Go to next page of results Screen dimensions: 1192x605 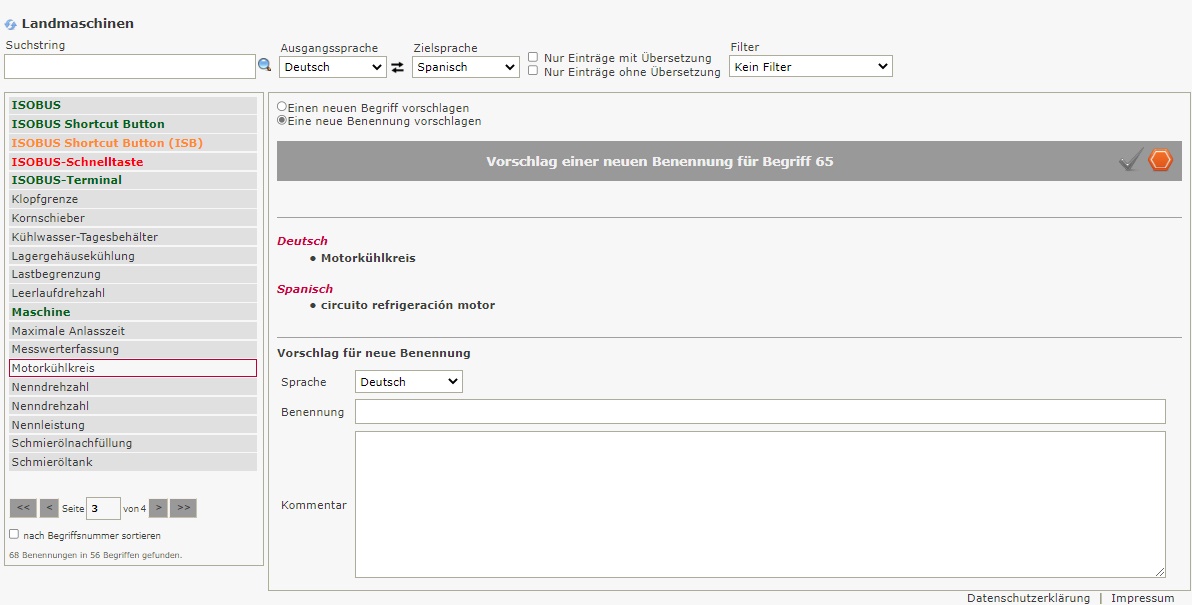pos(158,508)
